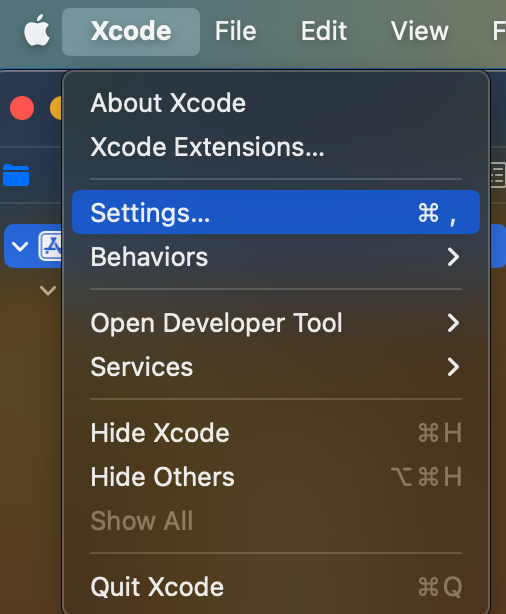Open the Apple menu icon
This screenshot has width=506, height=614.
pos(37,30)
